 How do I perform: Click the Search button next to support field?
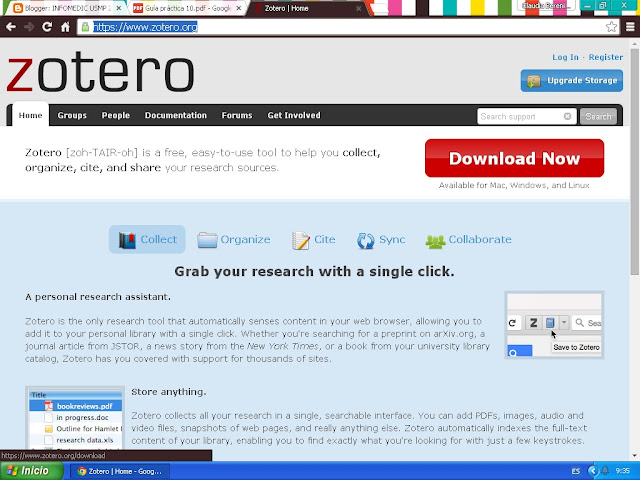[598, 116]
